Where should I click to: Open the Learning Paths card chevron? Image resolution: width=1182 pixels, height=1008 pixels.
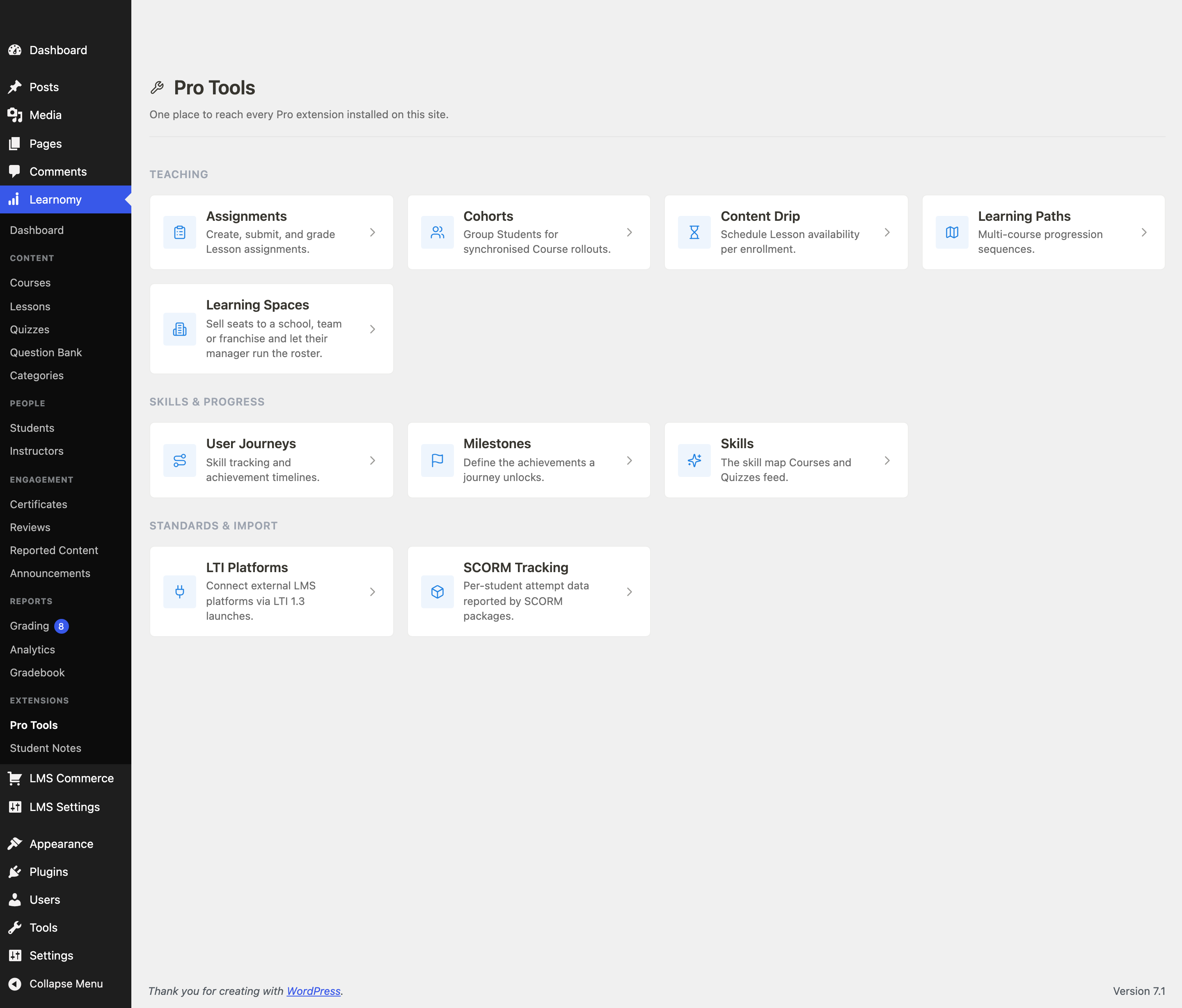coord(1144,232)
